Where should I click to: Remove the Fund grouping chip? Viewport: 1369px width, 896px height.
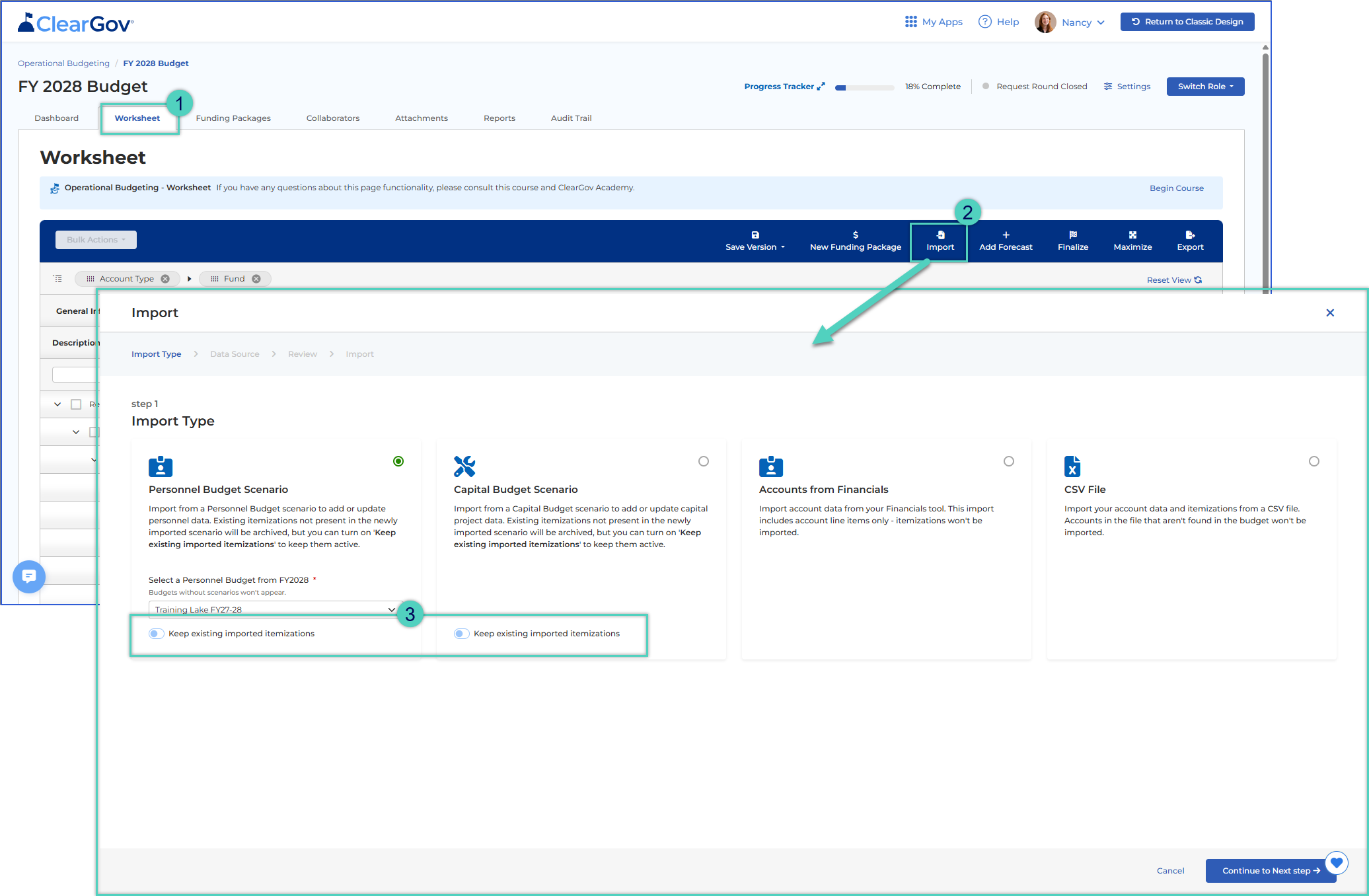point(256,279)
